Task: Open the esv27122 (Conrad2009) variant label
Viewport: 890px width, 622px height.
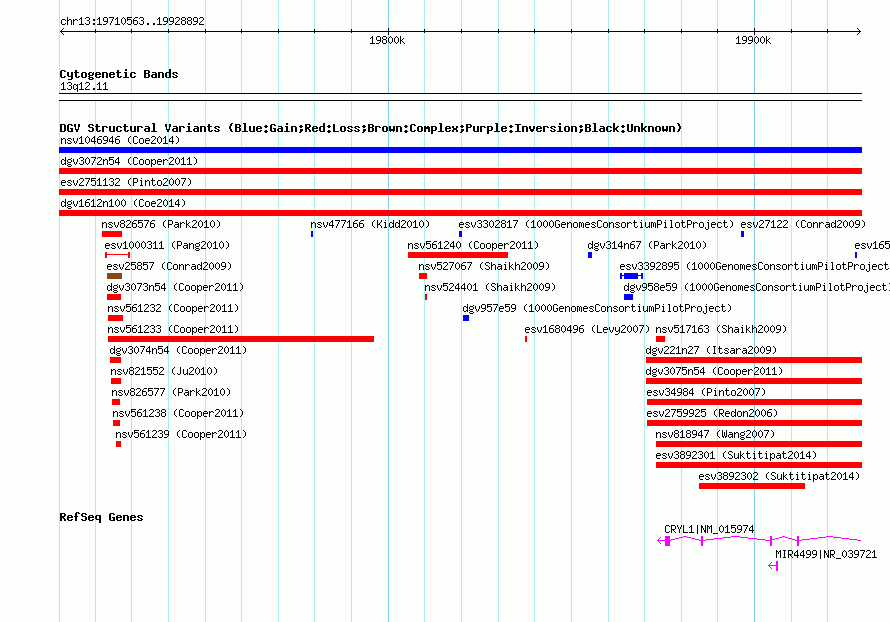Action: tap(803, 224)
